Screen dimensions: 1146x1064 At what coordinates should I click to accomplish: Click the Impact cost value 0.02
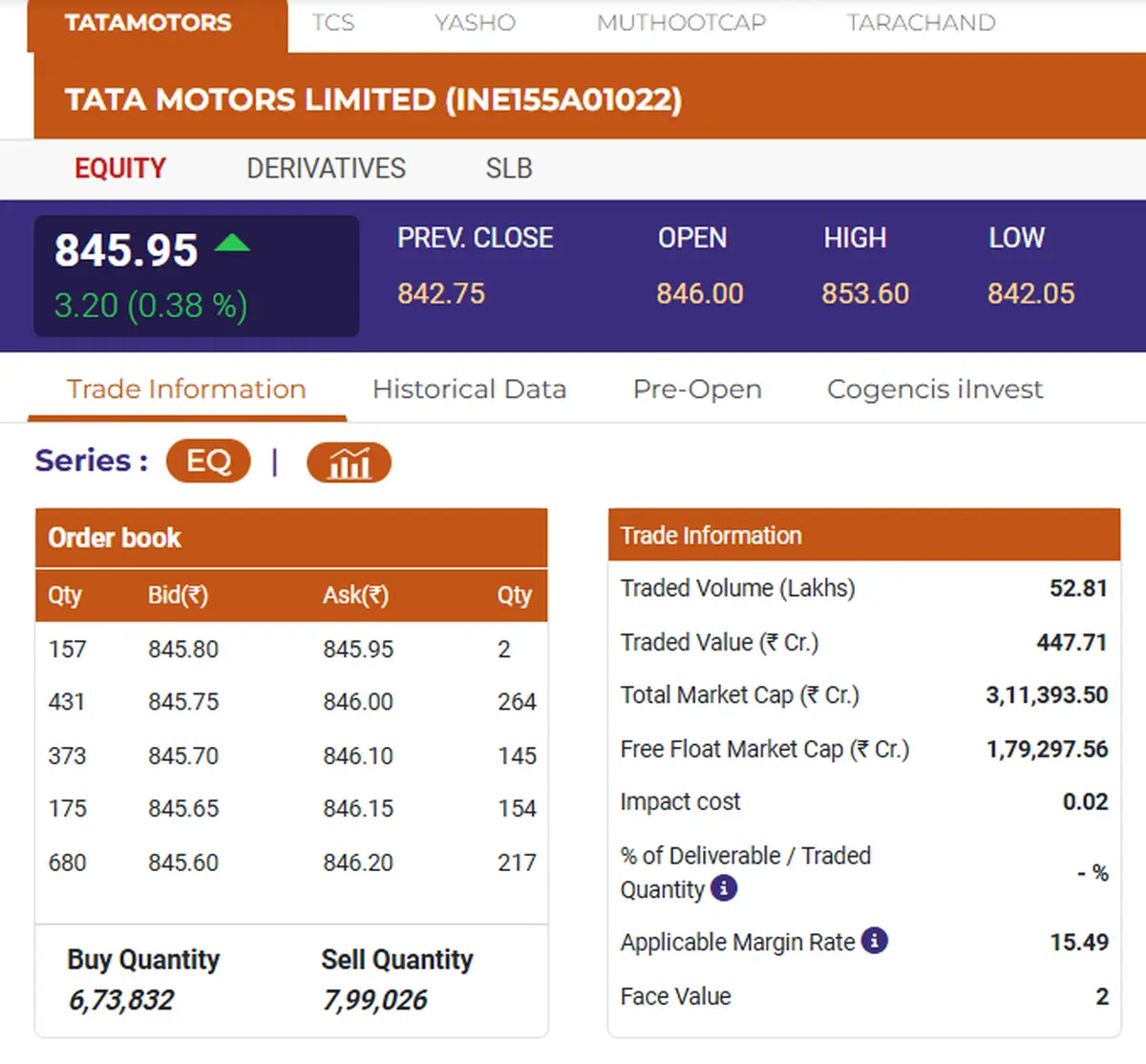pyautogui.click(x=1086, y=802)
